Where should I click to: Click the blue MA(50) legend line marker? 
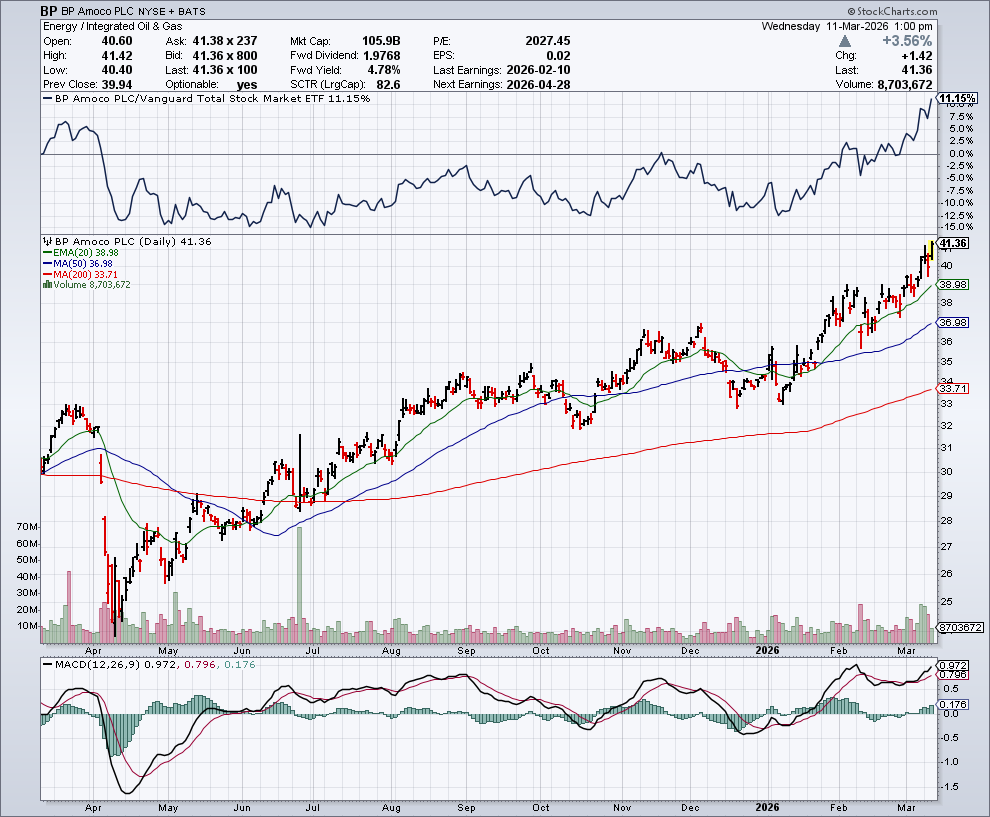point(46,264)
